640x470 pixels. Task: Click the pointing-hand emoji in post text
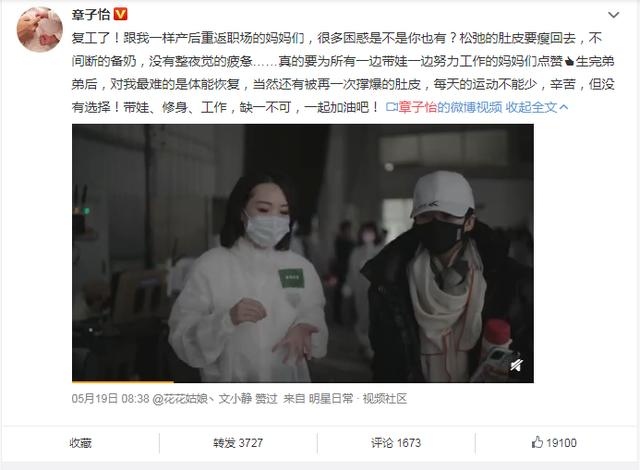569,62
